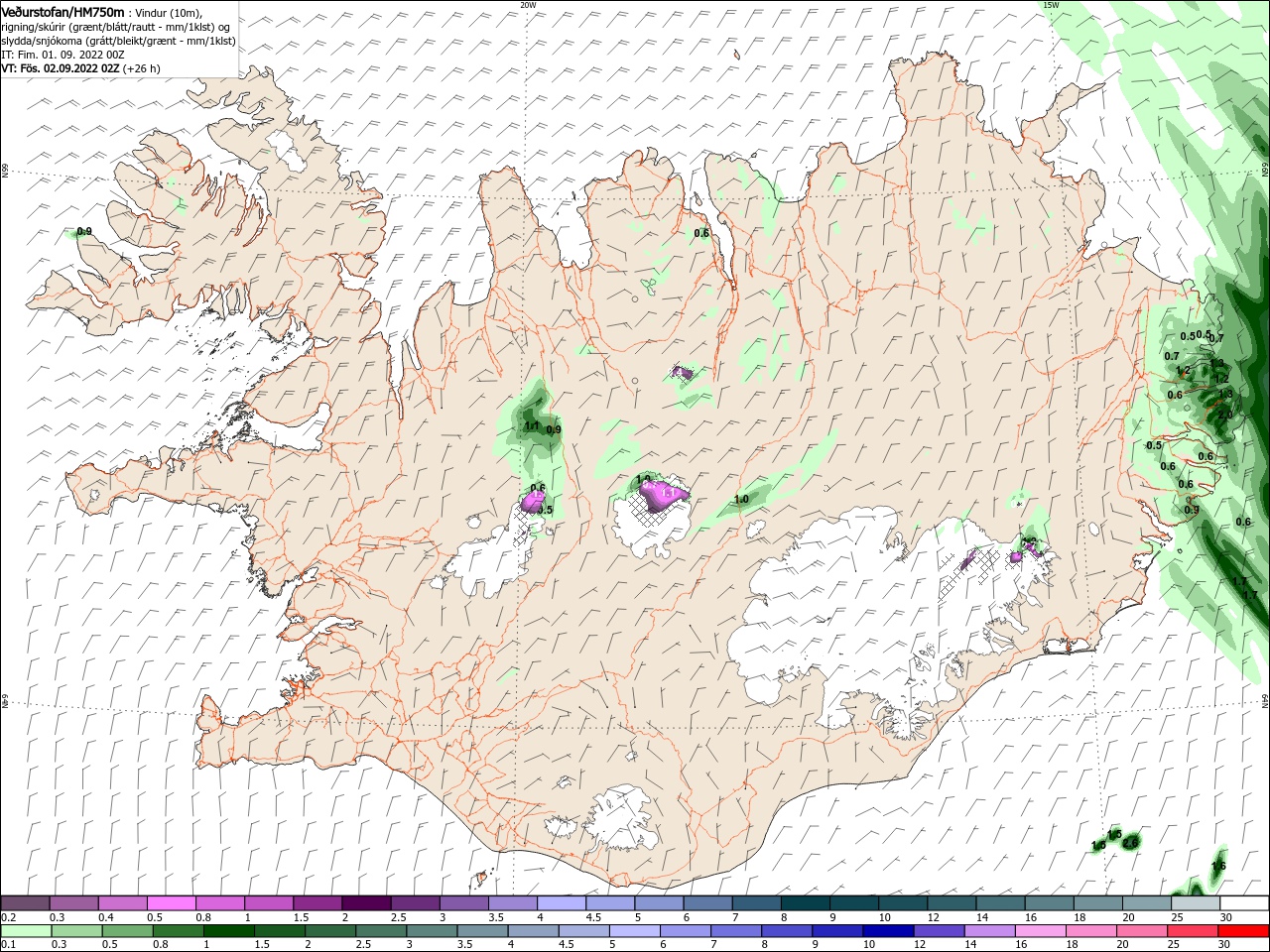
Task: Select the rain legend swatch labeled 3
Action: click(432, 931)
